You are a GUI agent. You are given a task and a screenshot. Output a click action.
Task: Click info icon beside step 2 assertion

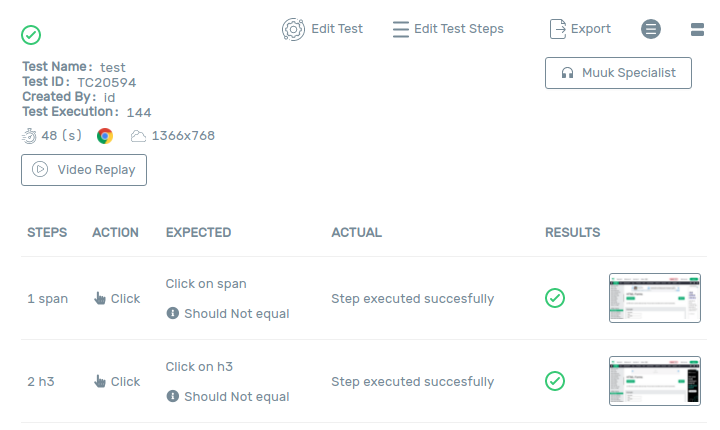coord(173,397)
